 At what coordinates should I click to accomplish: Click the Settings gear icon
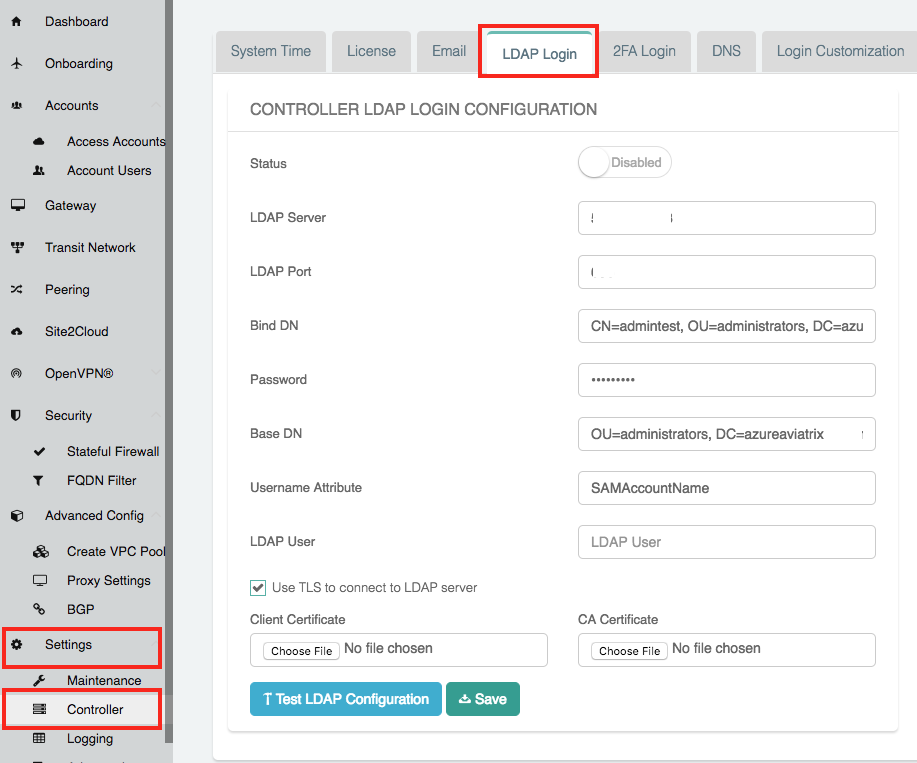click(x=16, y=645)
